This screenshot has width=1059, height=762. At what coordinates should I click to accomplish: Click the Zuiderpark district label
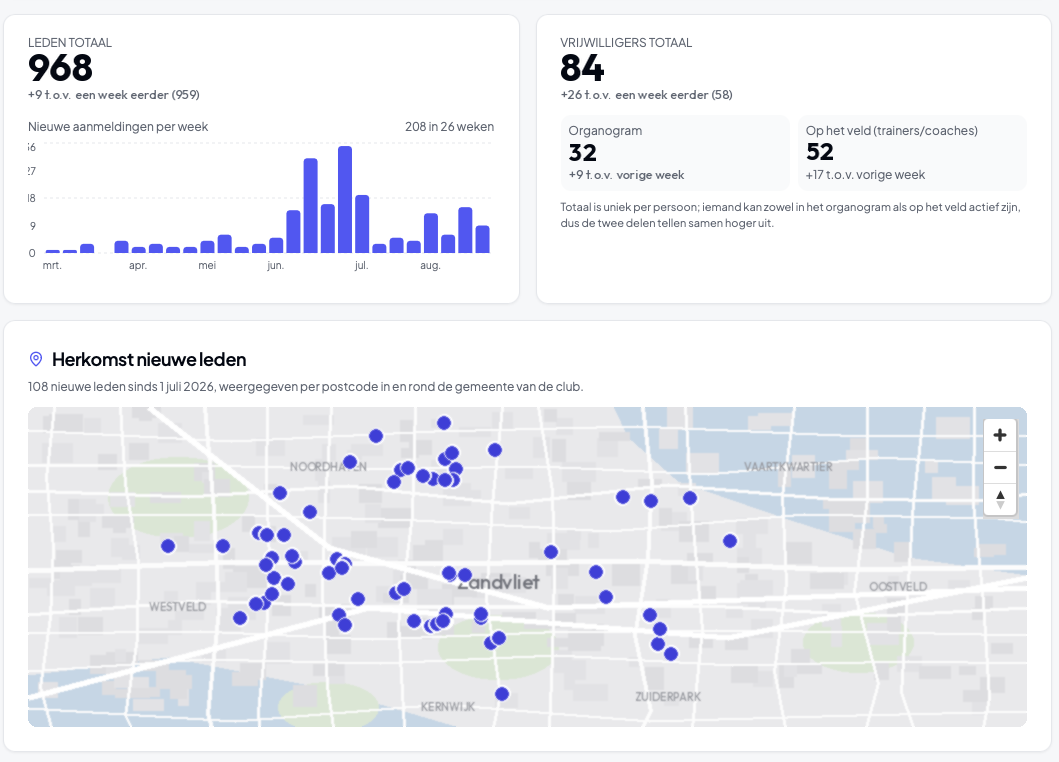(668, 696)
